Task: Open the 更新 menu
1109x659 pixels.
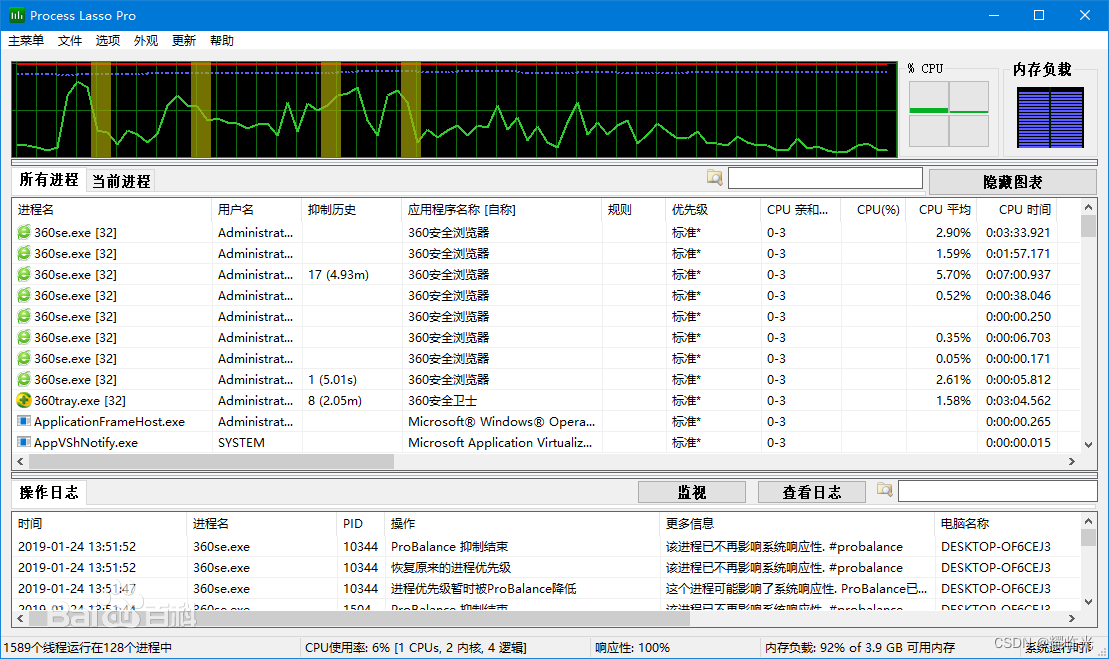Action: coord(184,40)
